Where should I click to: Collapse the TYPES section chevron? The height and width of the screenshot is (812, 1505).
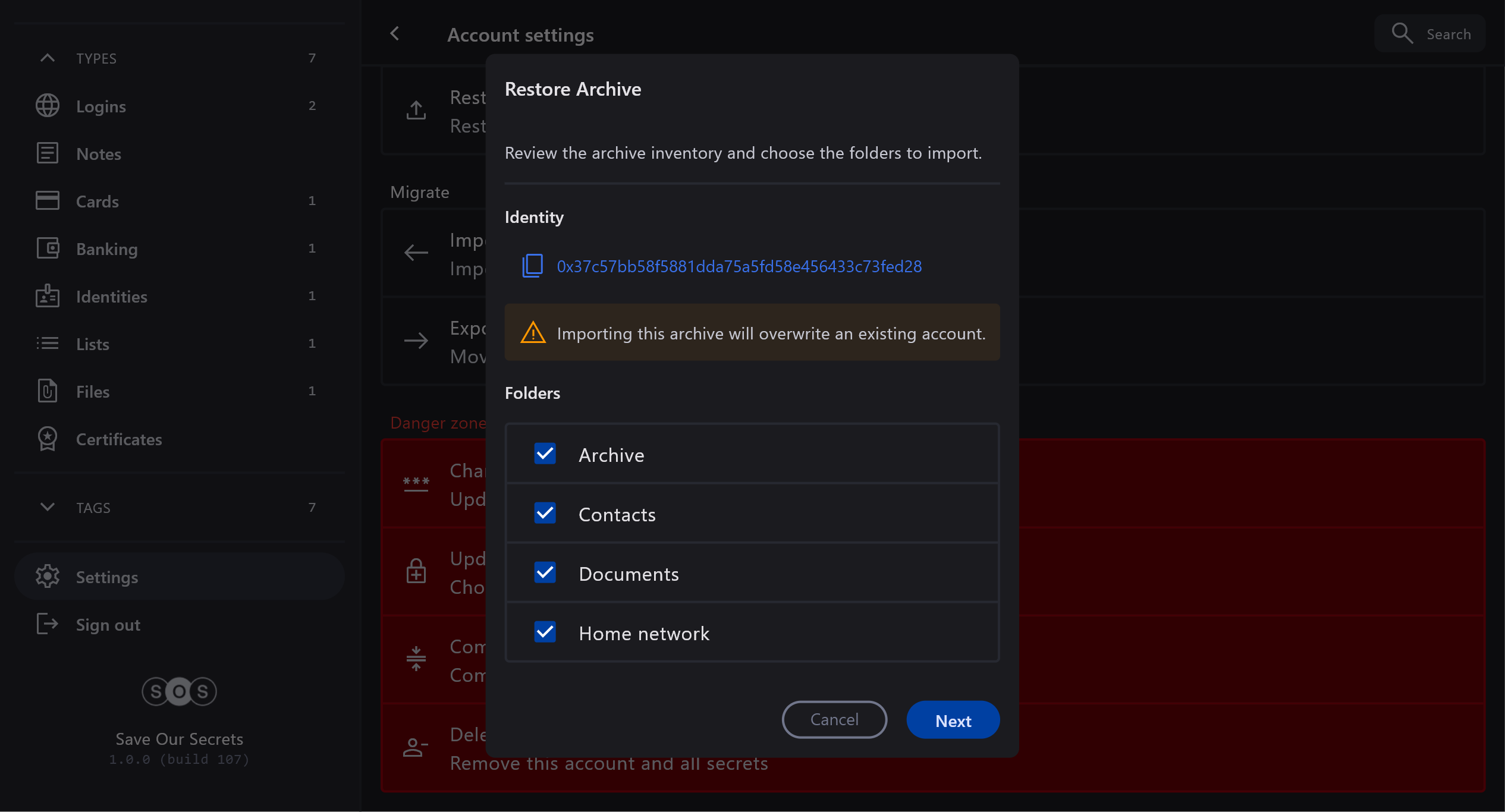48,58
